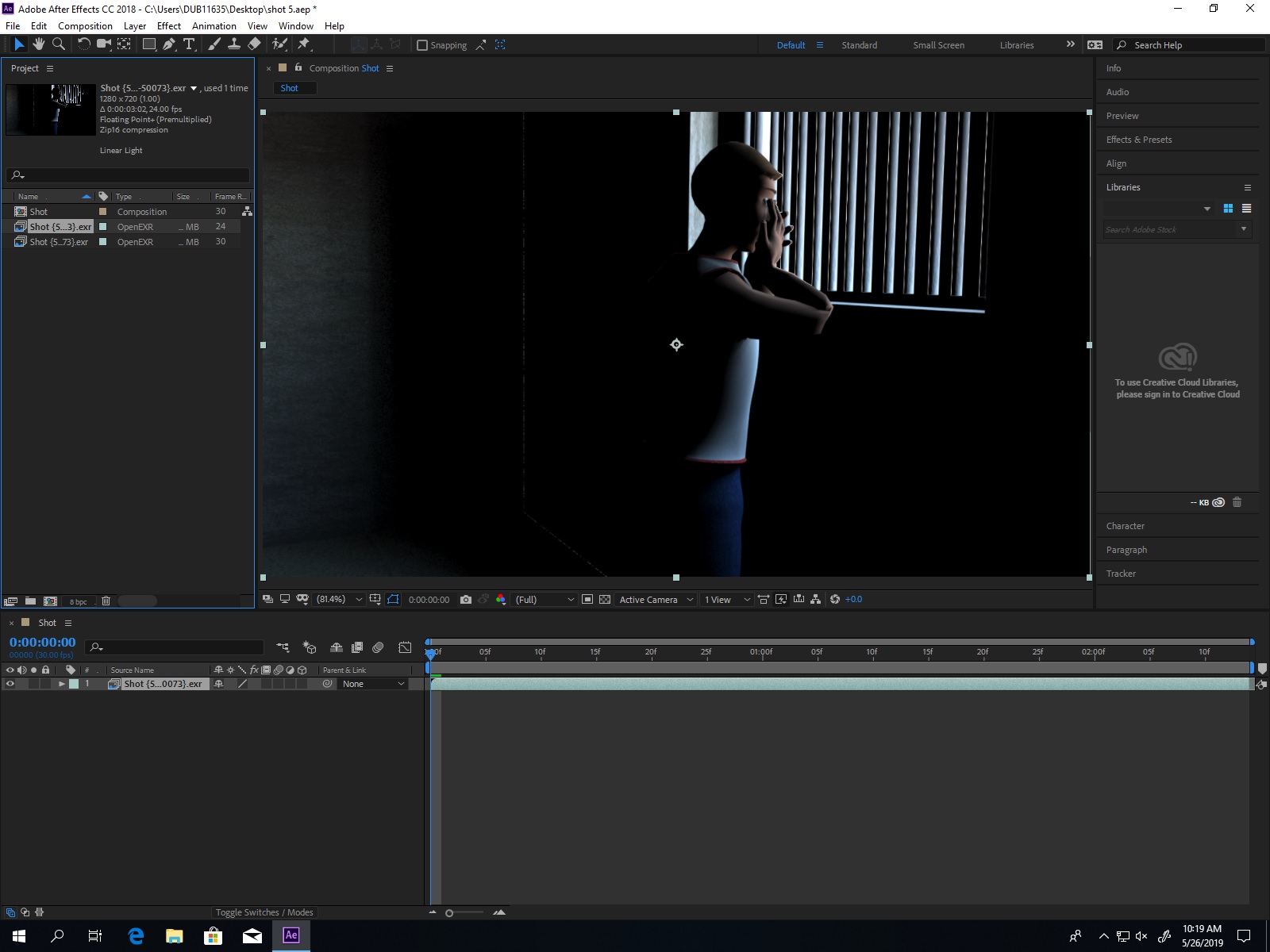Image resolution: width=1270 pixels, height=952 pixels.
Task: Toggle transparency grid in viewer
Action: 605,600
